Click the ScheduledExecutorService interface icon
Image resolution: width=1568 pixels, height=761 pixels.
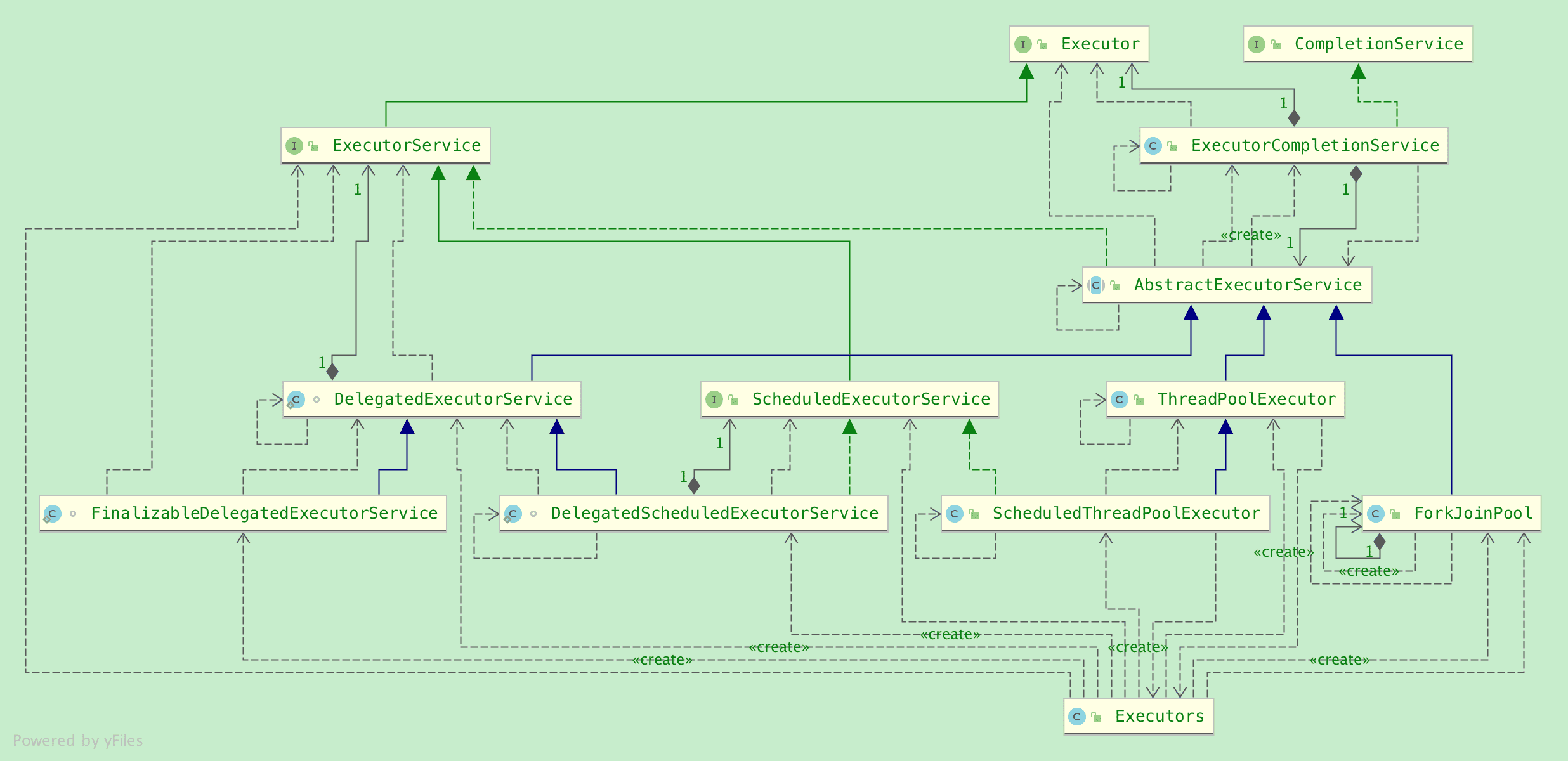pyautogui.click(x=714, y=400)
